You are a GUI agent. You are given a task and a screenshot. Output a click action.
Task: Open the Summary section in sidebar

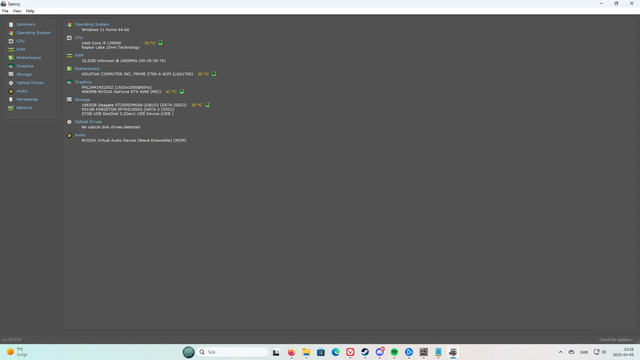pos(26,24)
